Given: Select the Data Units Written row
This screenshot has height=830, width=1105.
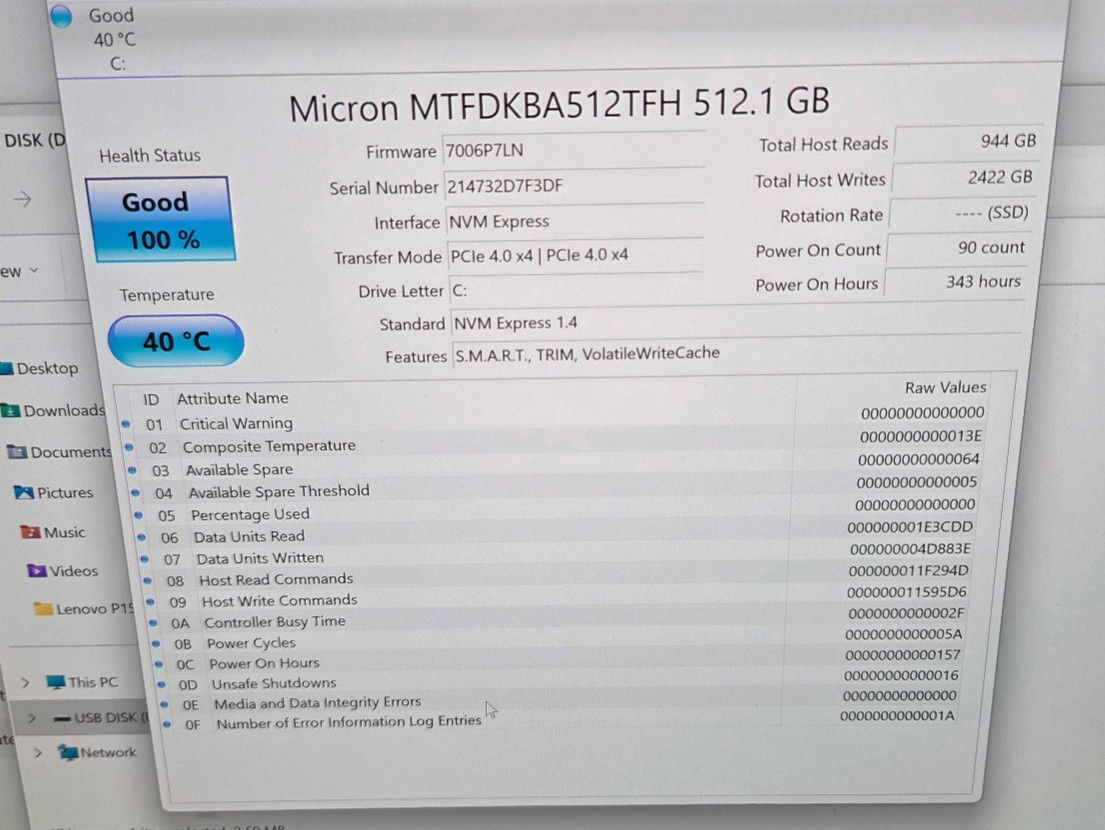Looking at the screenshot, I should (555, 553).
